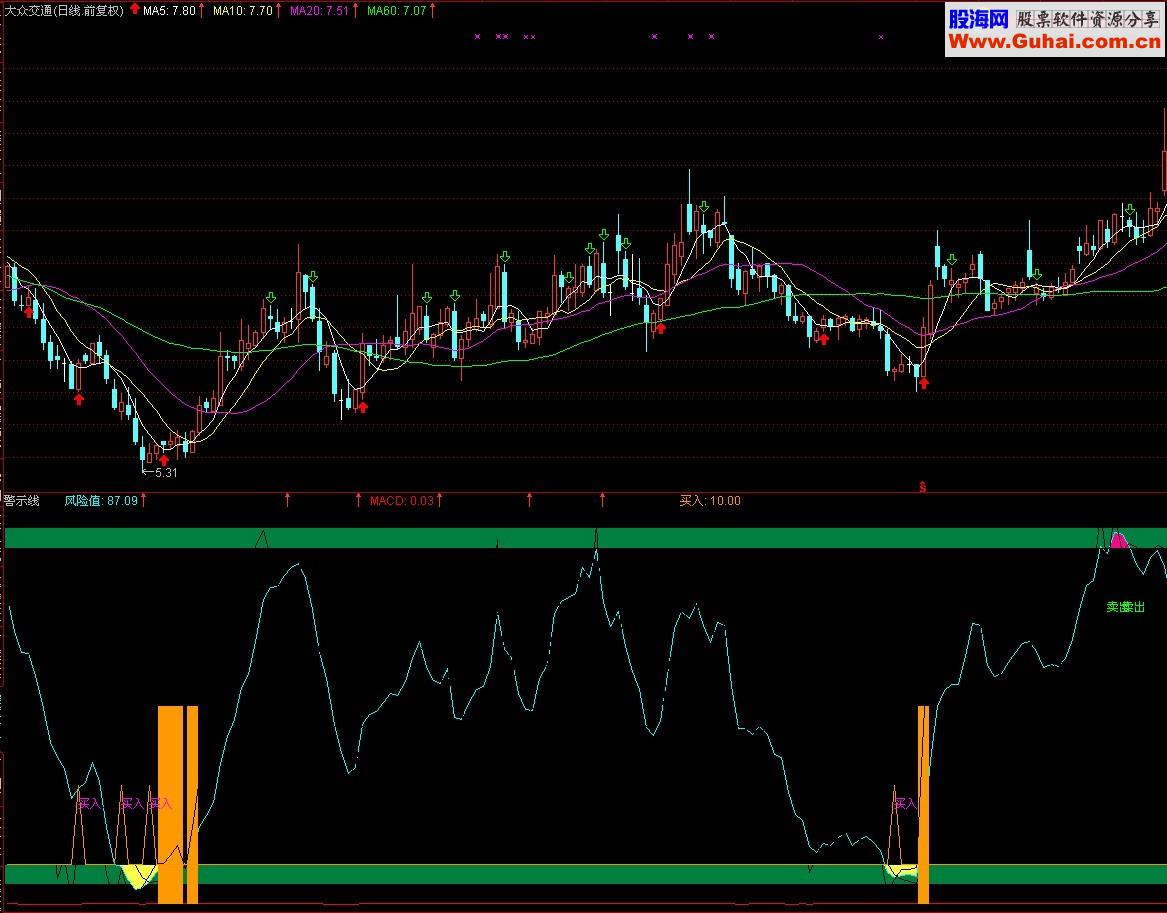
Task: Click the leftmost 买入 label in indicator panel
Action: click(89, 804)
